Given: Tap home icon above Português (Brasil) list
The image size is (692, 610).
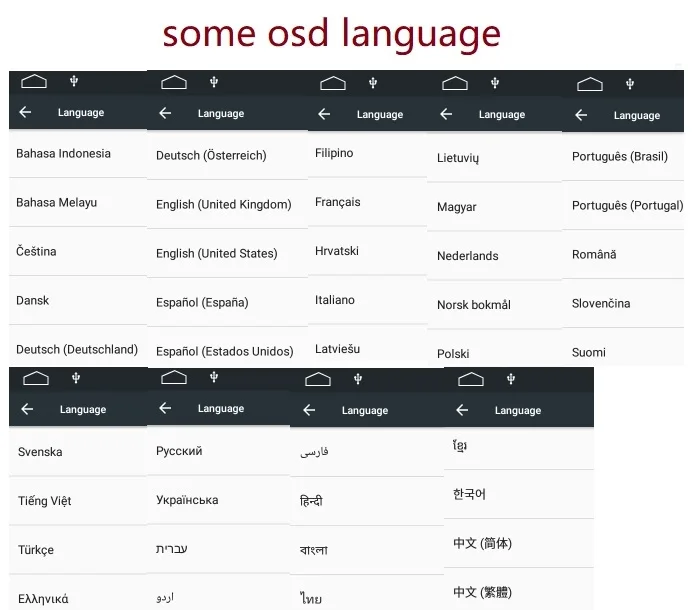Looking at the screenshot, I should pyautogui.click(x=590, y=84).
